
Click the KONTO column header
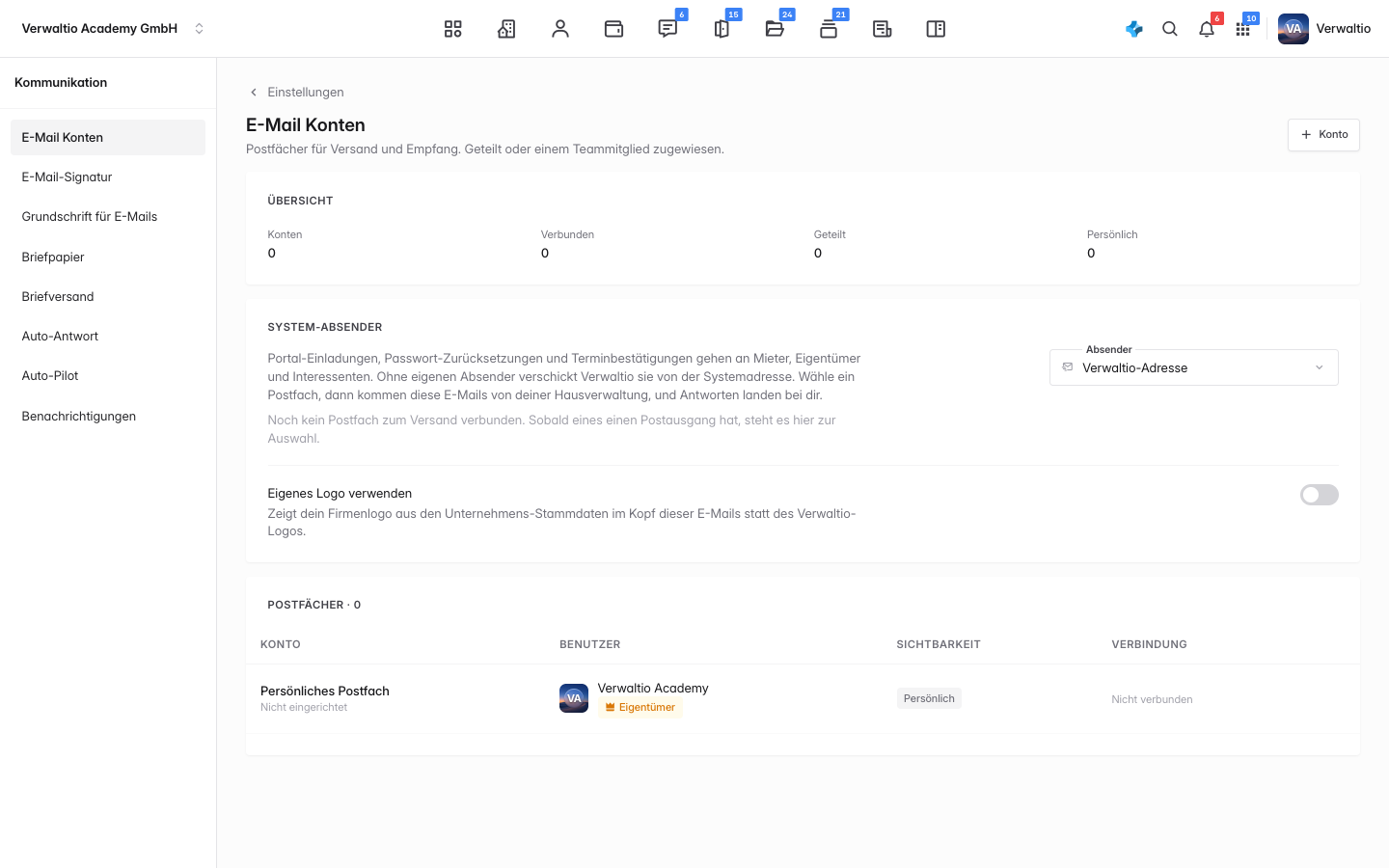click(281, 644)
